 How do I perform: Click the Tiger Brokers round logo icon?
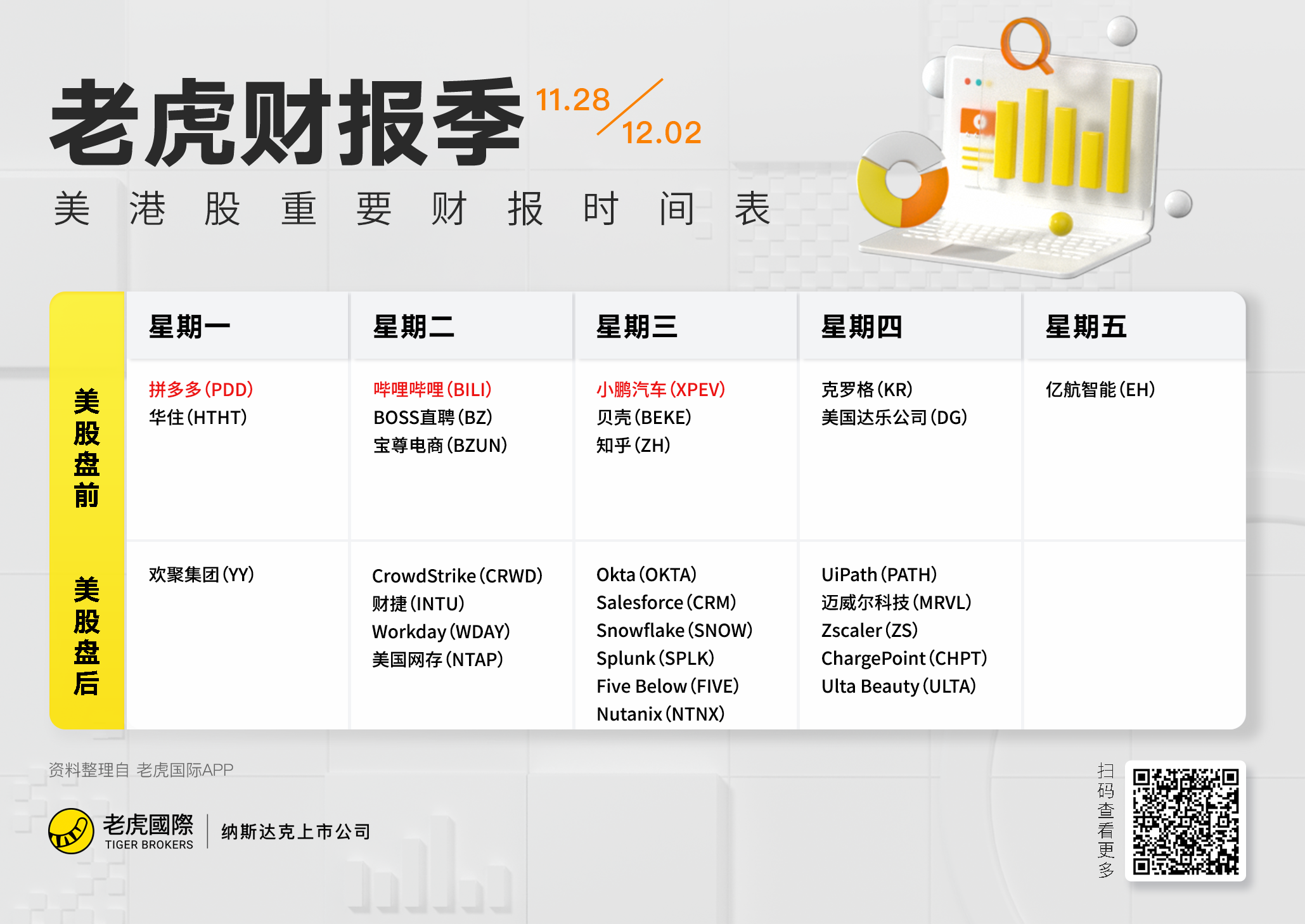(x=71, y=831)
